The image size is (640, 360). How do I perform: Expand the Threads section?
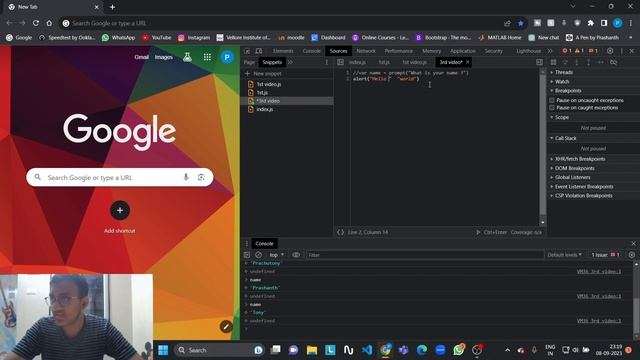pyautogui.click(x=594, y=72)
